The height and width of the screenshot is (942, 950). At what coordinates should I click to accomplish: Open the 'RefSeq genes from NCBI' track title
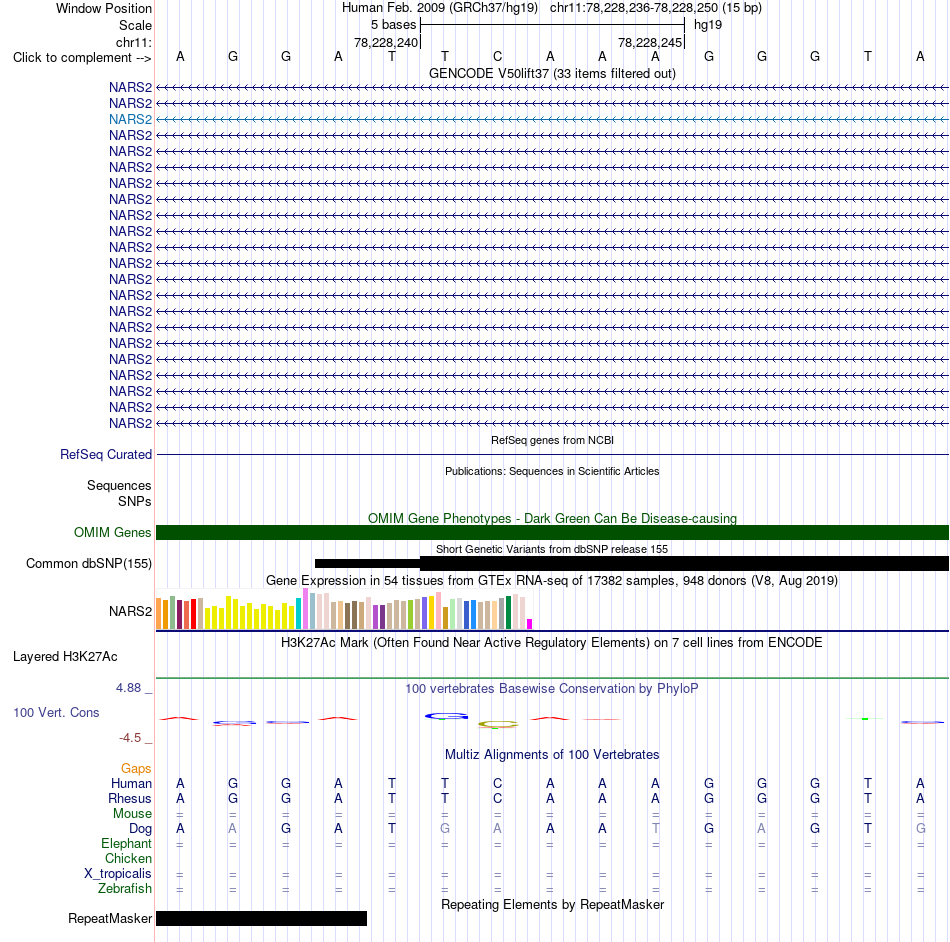552,440
